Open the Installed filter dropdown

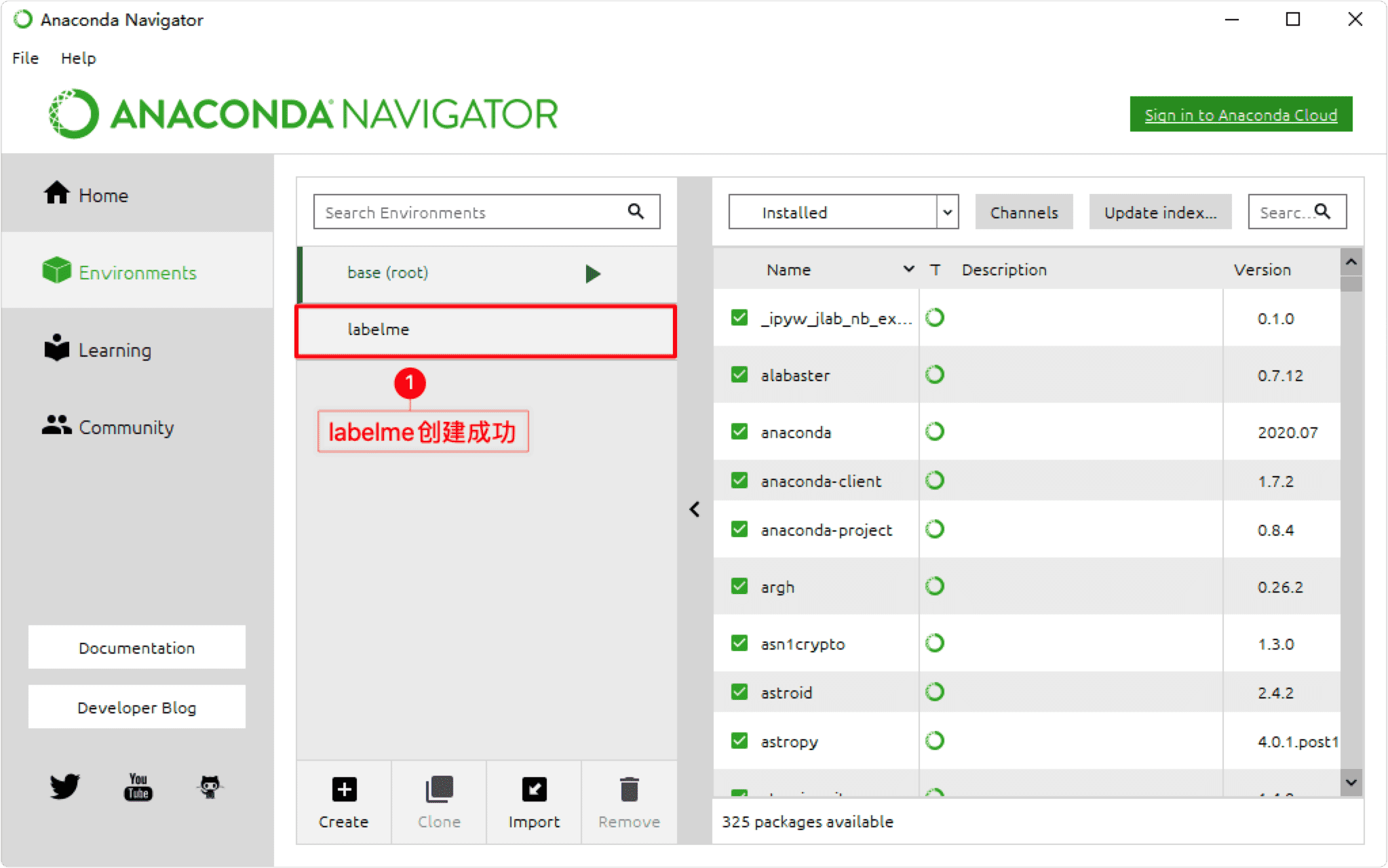click(947, 212)
